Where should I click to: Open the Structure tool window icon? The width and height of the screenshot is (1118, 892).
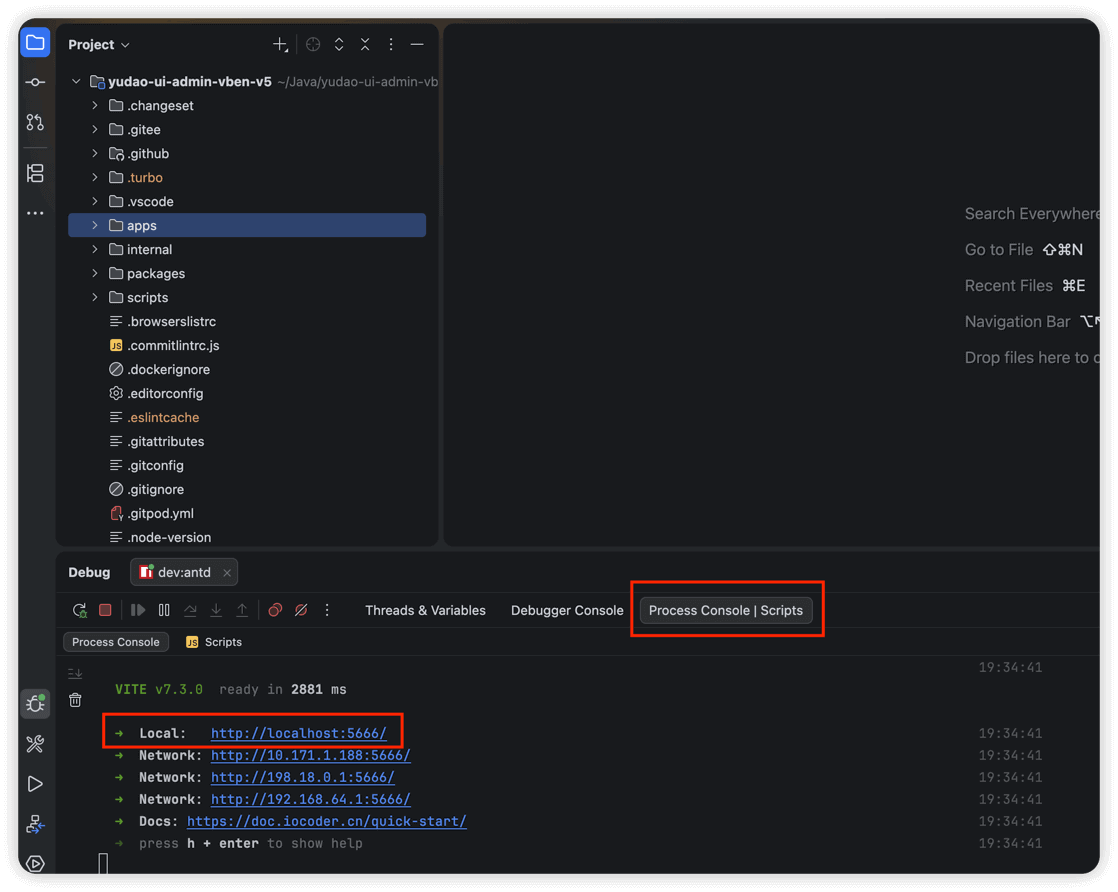click(x=35, y=173)
